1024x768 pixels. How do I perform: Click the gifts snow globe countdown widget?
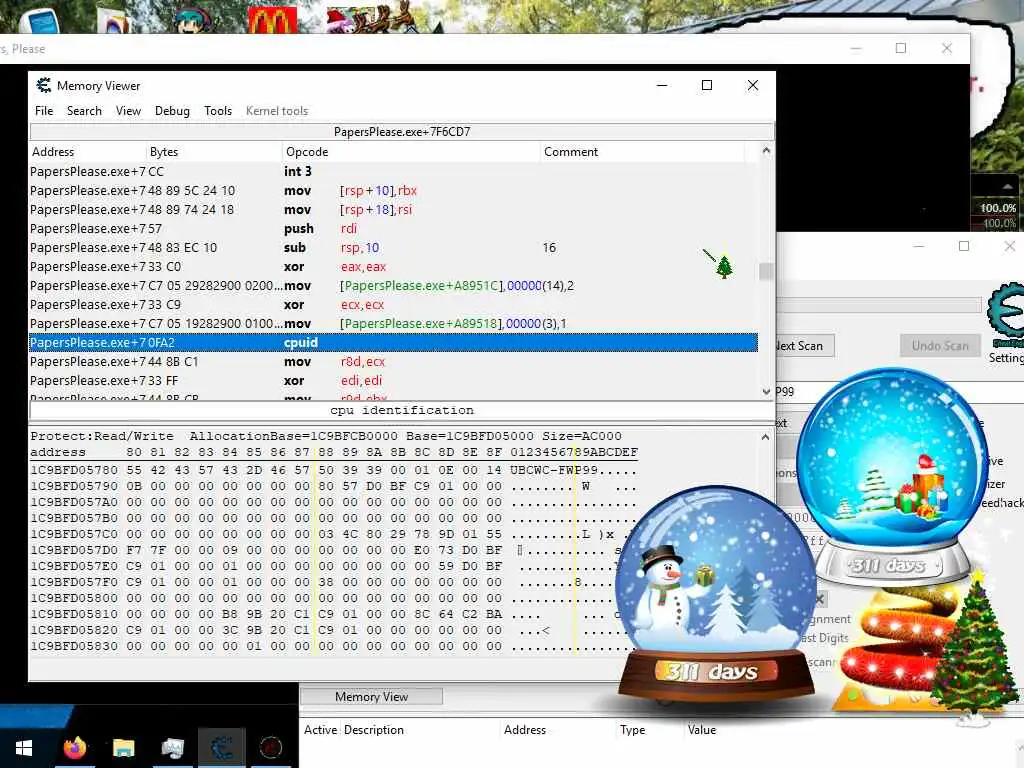(x=891, y=476)
